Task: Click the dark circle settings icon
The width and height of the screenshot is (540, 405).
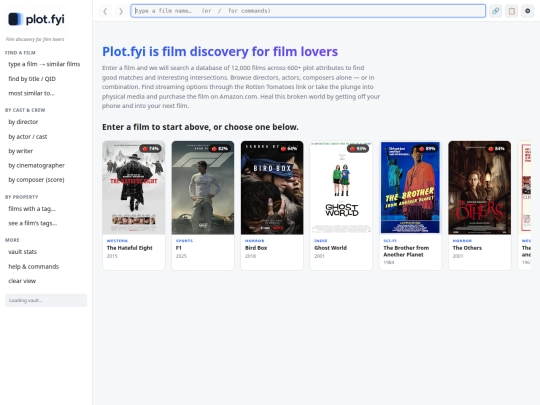Action: pyautogui.click(x=527, y=11)
